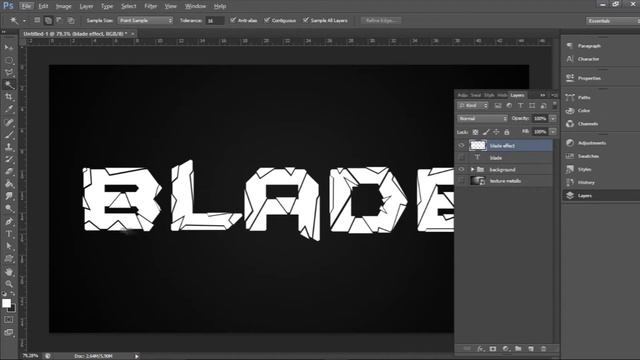
Task: Pick the Path Selection tool
Action: (x=9, y=246)
